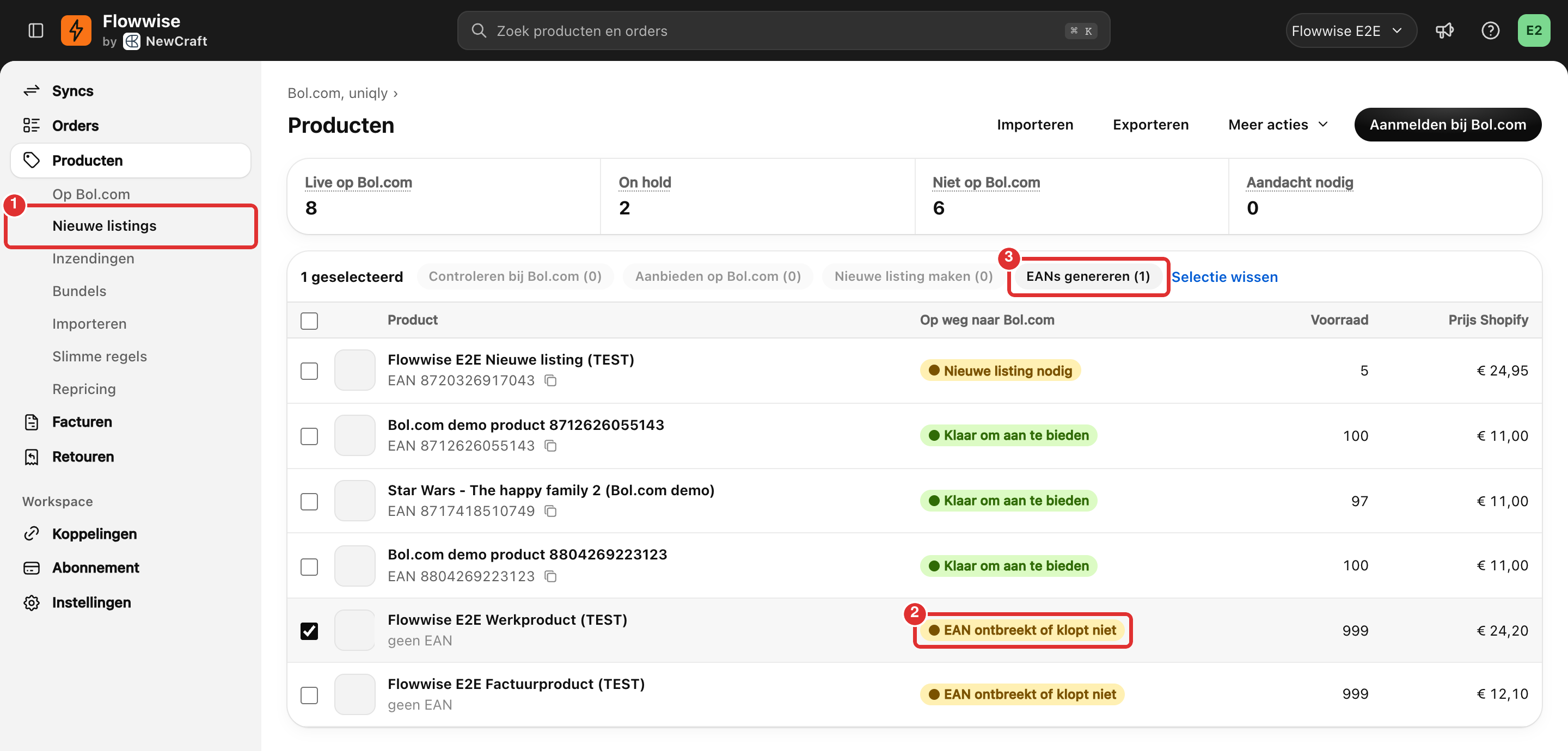This screenshot has width=1568, height=751.
Task: Open Live op Bol.com stat card
Action: coord(444,196)
